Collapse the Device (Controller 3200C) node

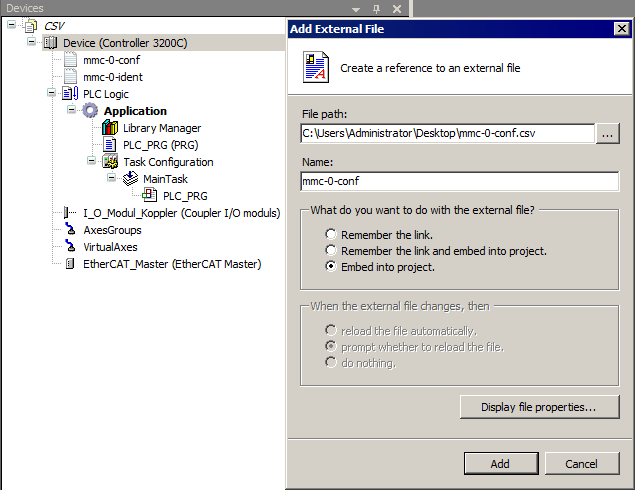(x=31, y=41)
